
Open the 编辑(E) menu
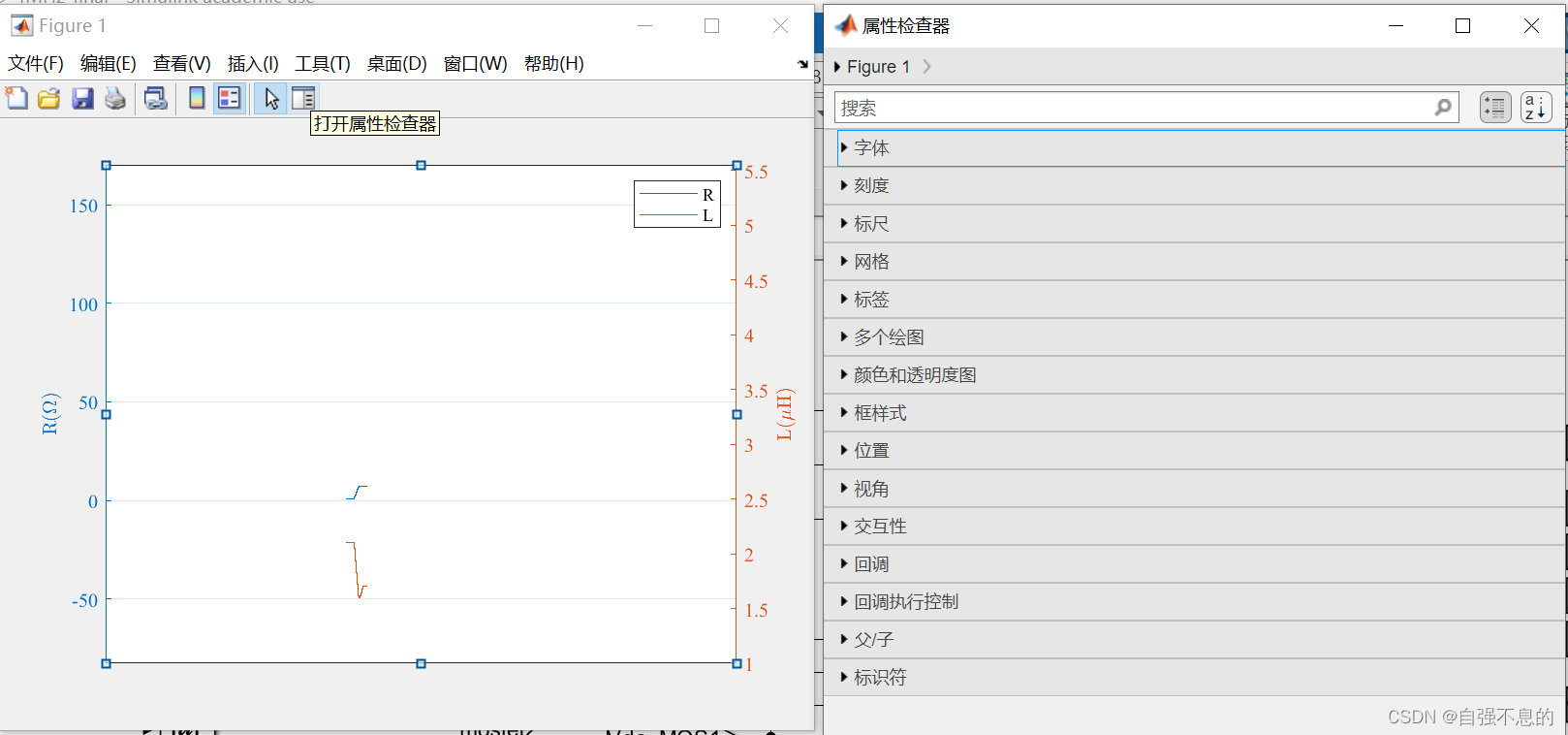coord(109,64)
